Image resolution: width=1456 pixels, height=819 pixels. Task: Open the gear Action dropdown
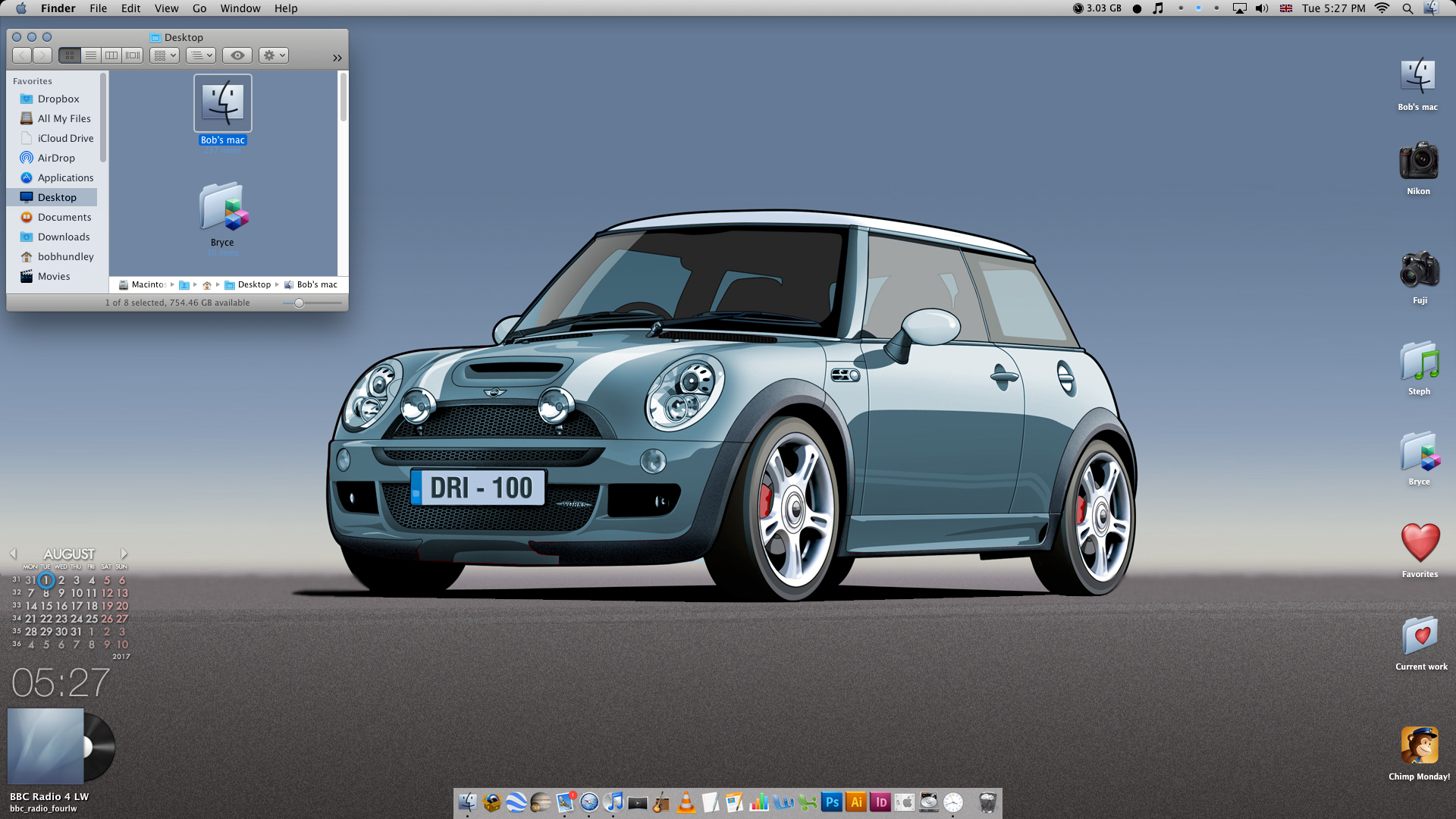274,55
